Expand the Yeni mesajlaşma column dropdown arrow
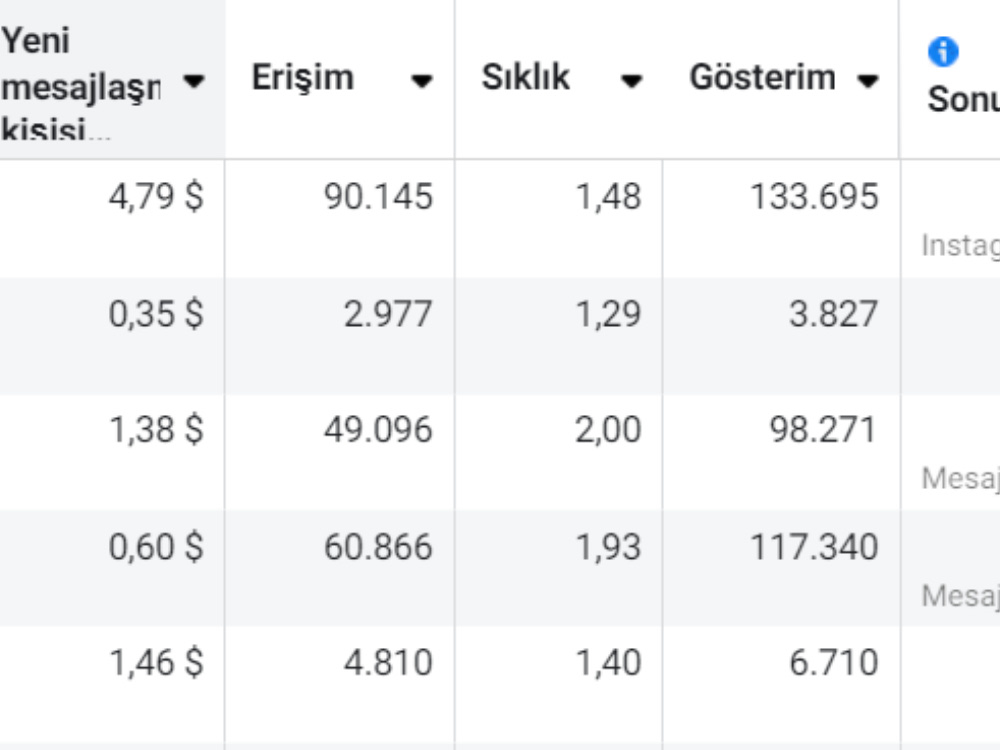The width and height of the screenshot is (1000, 750). (193, 81)
